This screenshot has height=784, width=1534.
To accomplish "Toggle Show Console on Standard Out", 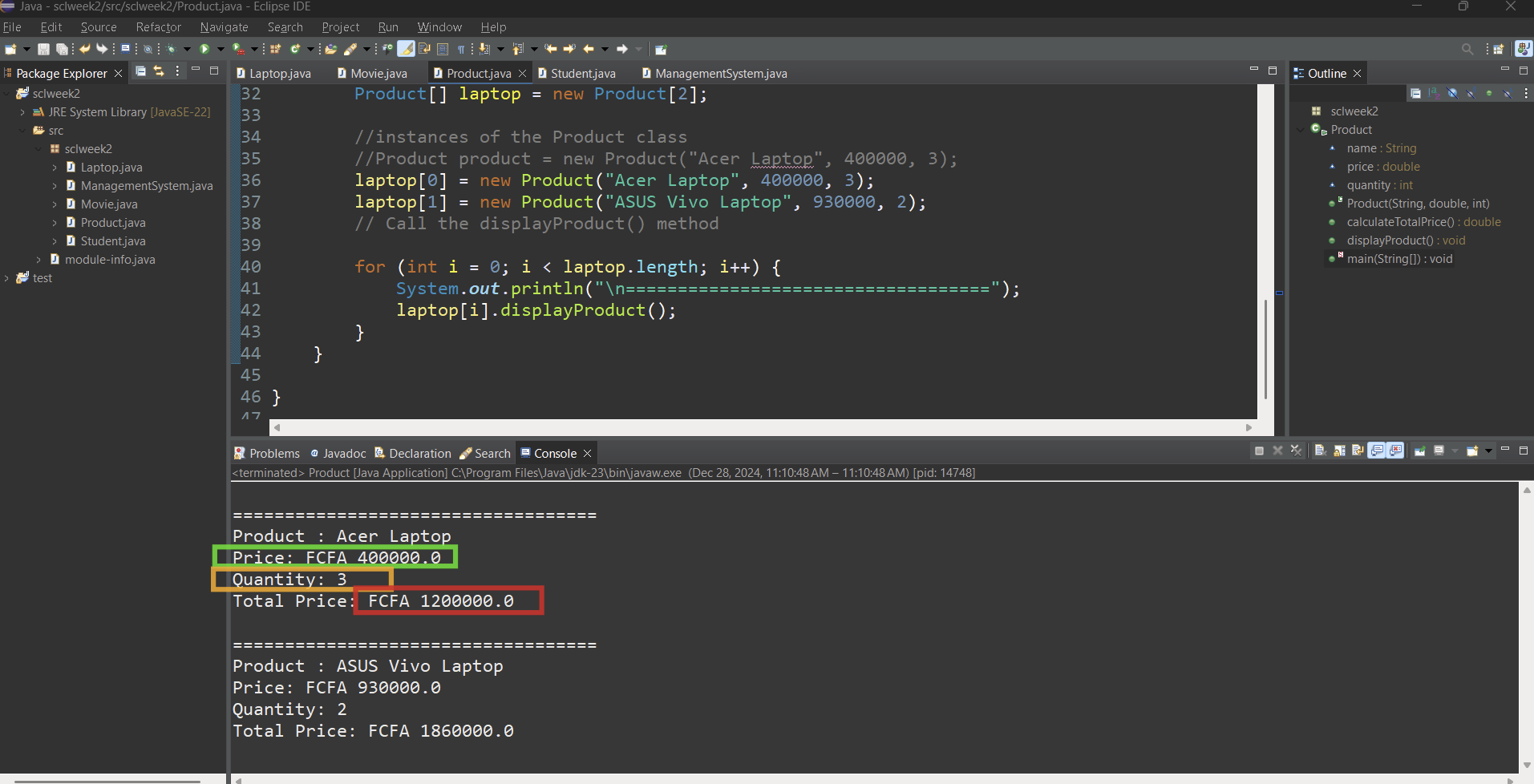I will (x=1377, y=451).
